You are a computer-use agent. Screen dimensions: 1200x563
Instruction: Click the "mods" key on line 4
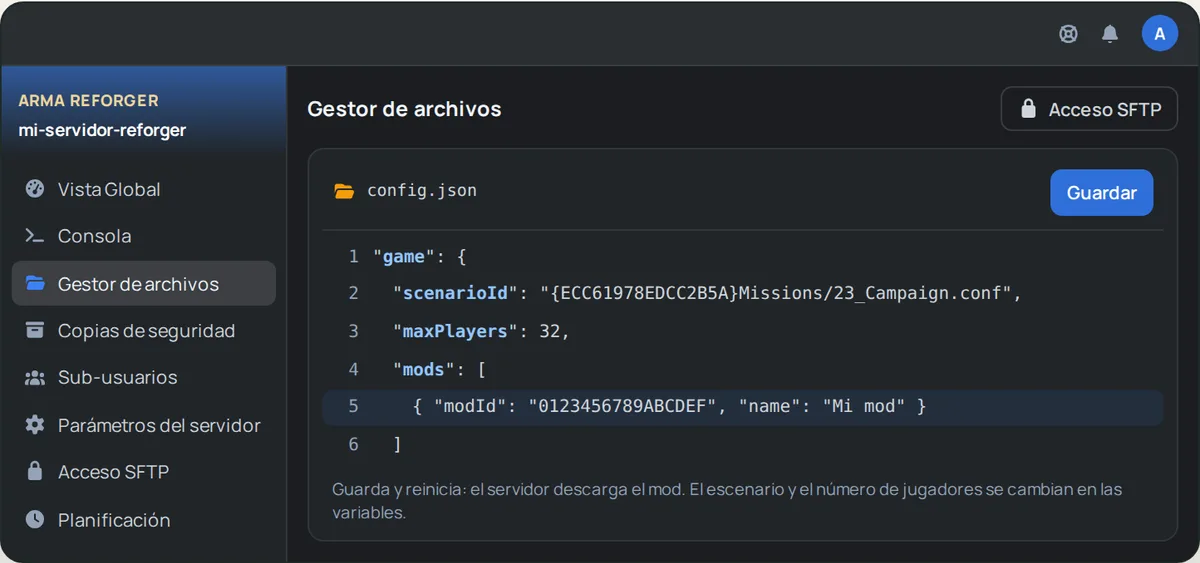point(424,369)
